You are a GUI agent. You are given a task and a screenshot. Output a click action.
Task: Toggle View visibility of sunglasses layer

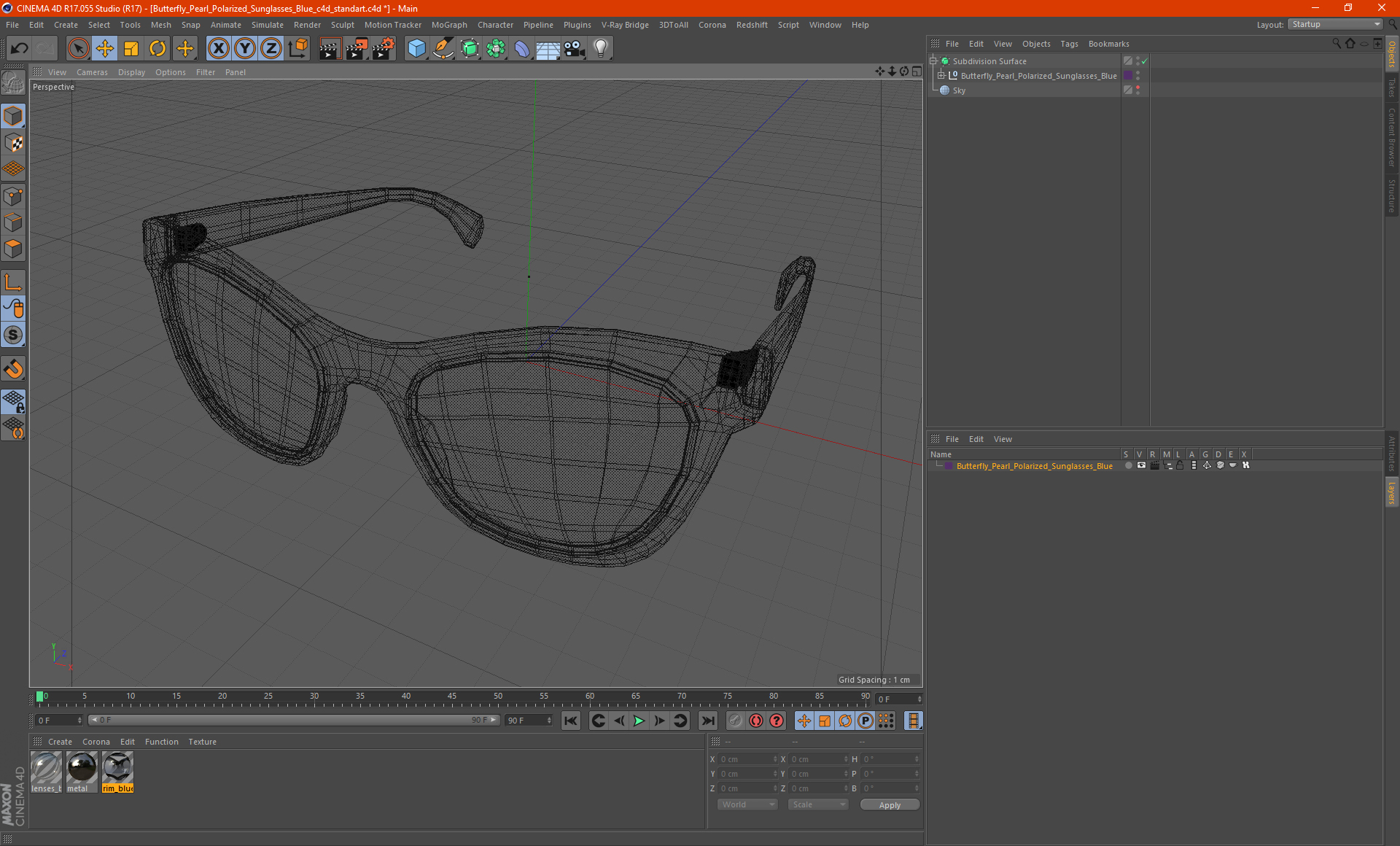(x=1141, y=465)
